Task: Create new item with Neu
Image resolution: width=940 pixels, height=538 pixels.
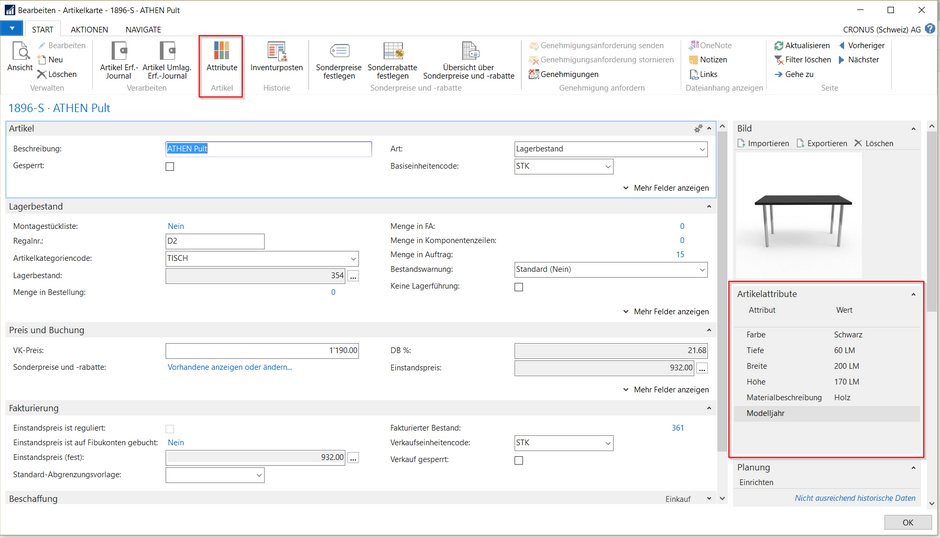Action: 50,60
